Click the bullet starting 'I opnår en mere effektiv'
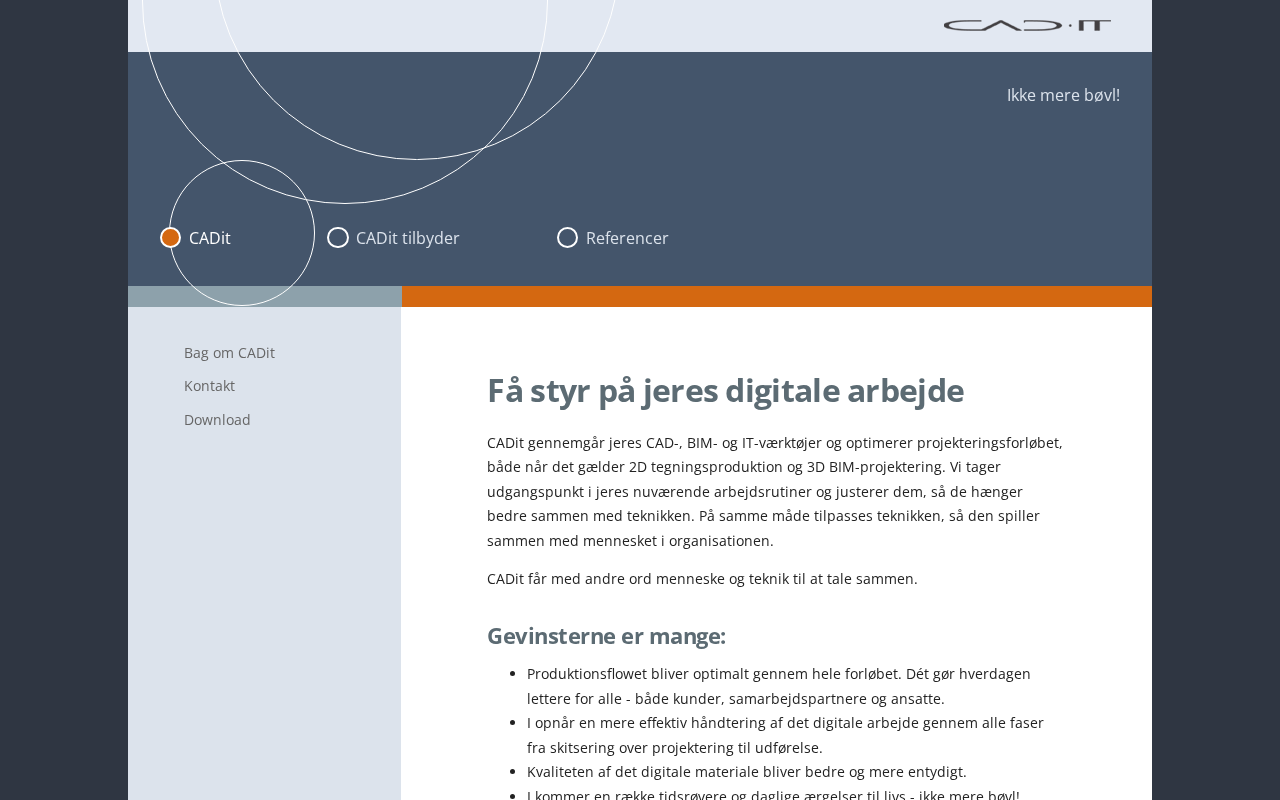The image size is (1280, 800). point(785,735)
